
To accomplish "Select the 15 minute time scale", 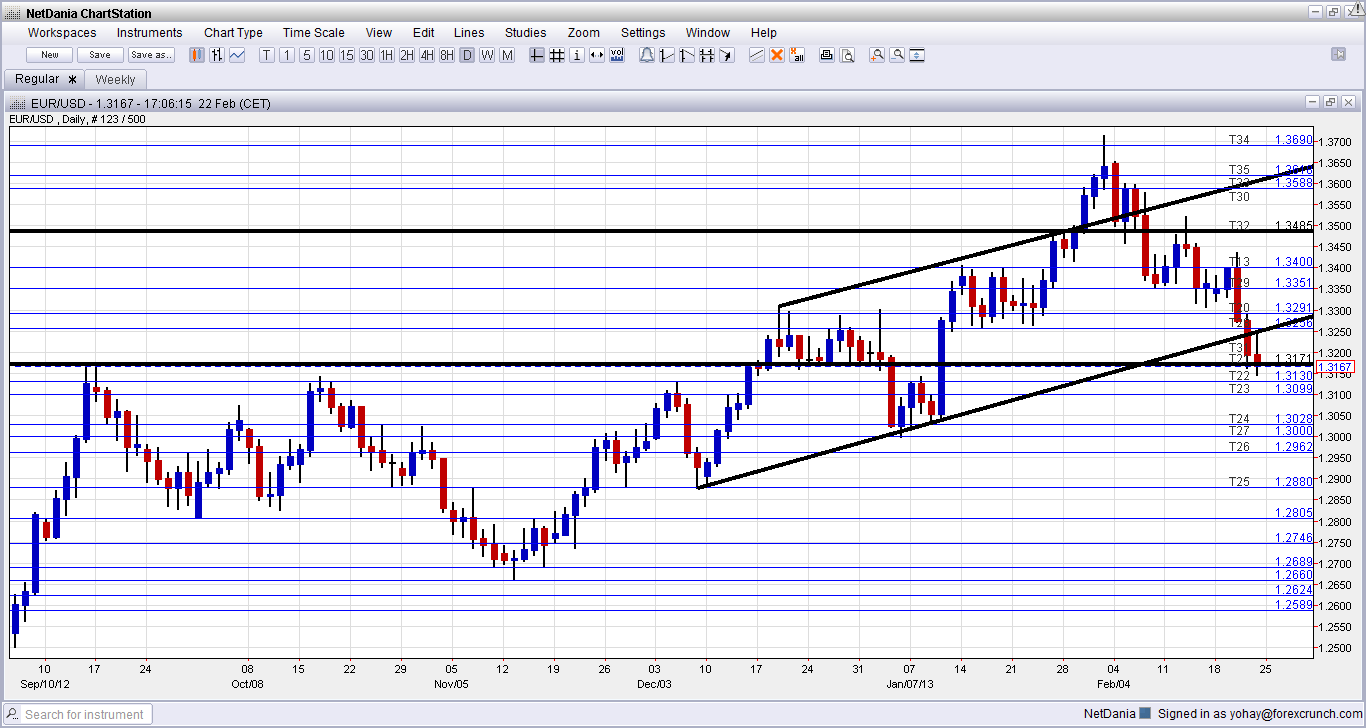I will pyautogui.click(x=347, y=55).
